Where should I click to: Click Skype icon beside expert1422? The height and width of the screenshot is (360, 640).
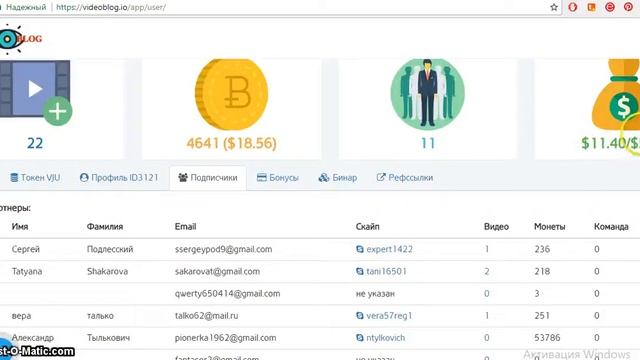coord(360,249)
